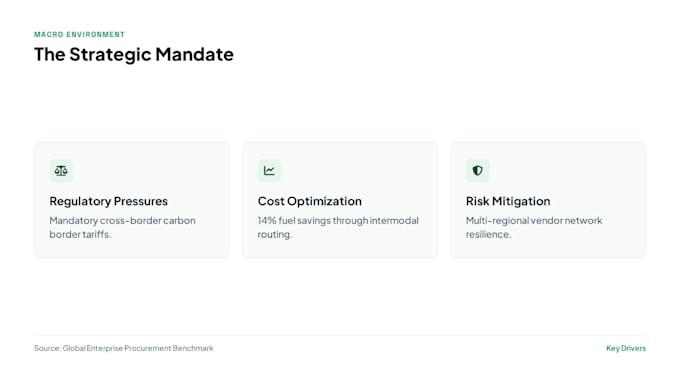Click the scales icon above Regulatory Pressures
The height and width of the screenshot is (382, 680).
click(x=61, y=171)
